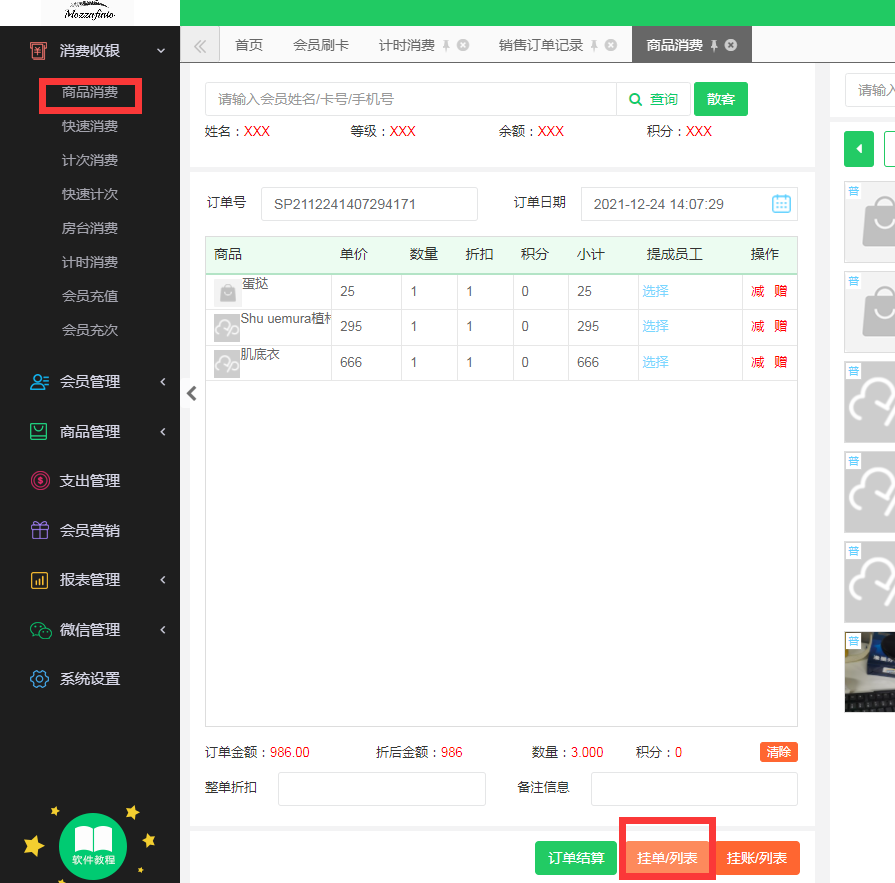Click the member name/card search input field

click(x=410, y=99)
